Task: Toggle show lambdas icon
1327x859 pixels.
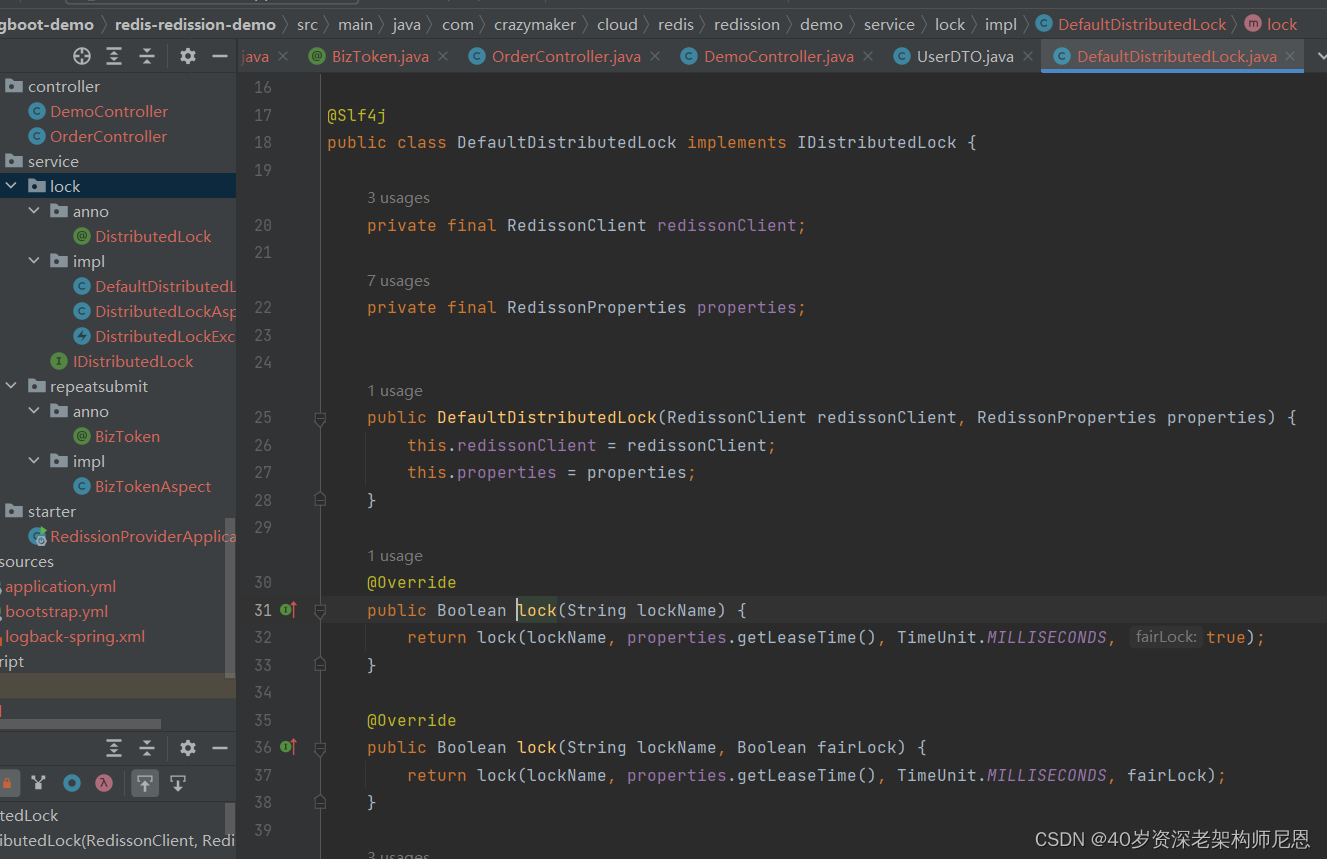Action: pyautogui.click(x=104, y=783)
